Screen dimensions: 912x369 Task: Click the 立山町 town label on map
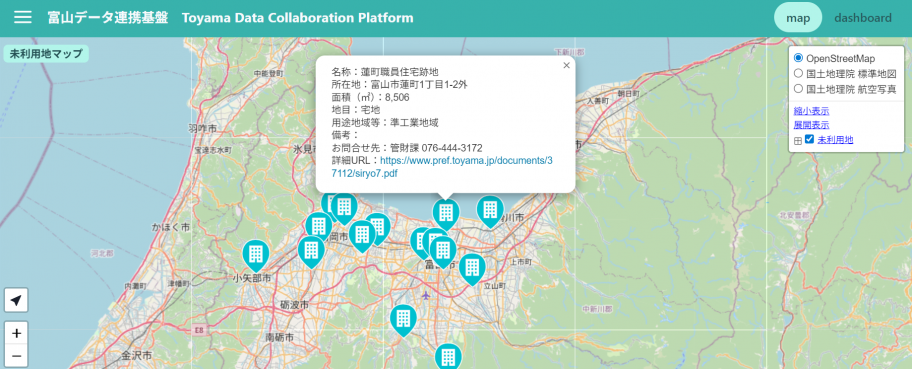[x=496, y=286]
